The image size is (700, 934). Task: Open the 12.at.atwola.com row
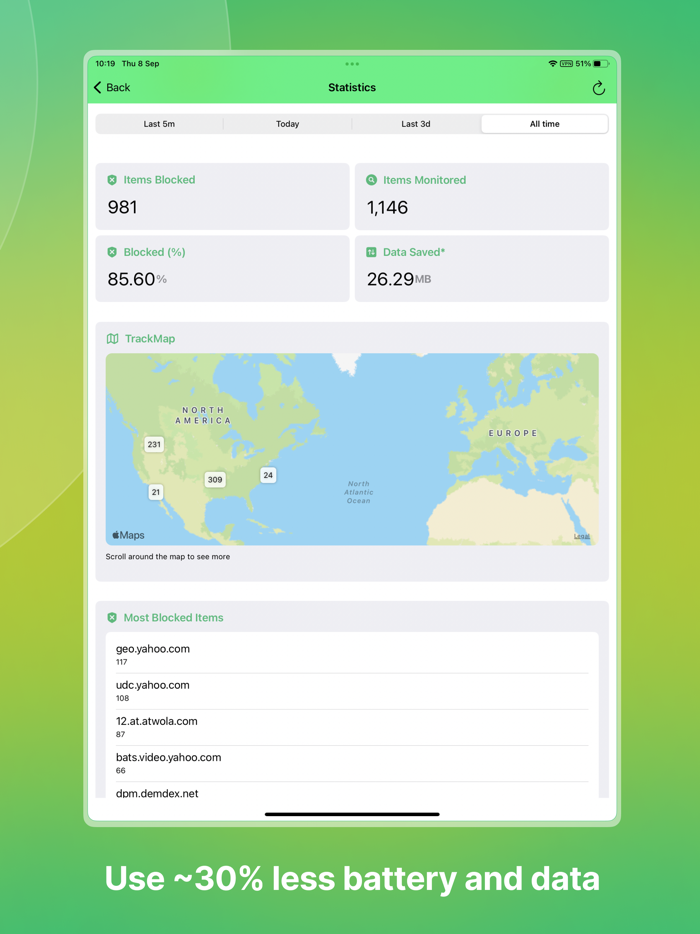click(x=352, y=727)
